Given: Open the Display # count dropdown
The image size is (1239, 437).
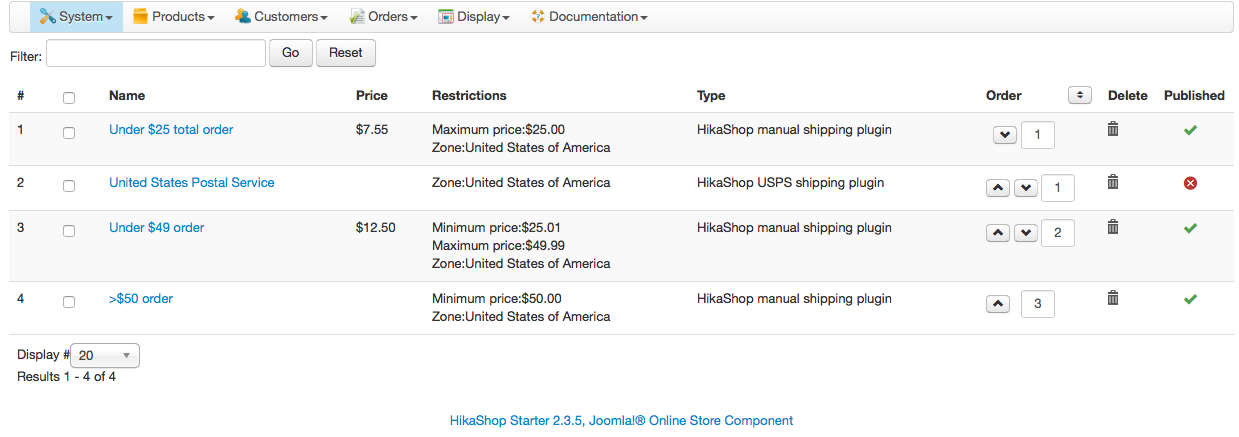Looking at the screenshot, I should click(x=105, y=355).
